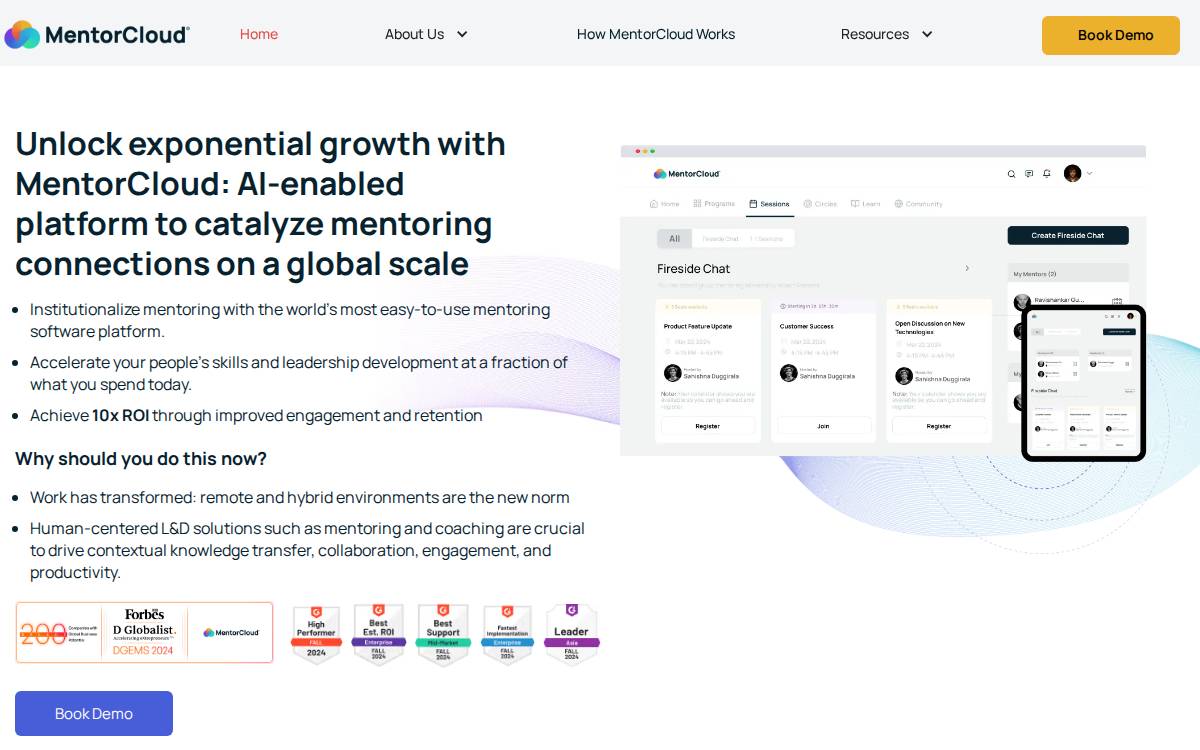
Task: Open the Forbes D Globalist DGEMS 2024 banner
Action: 144,632
